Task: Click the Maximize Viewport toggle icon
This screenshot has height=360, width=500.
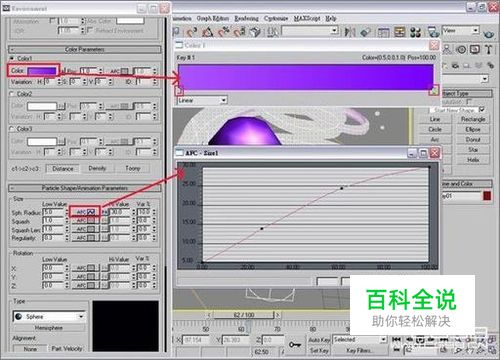Action: (x=492, y=350)
